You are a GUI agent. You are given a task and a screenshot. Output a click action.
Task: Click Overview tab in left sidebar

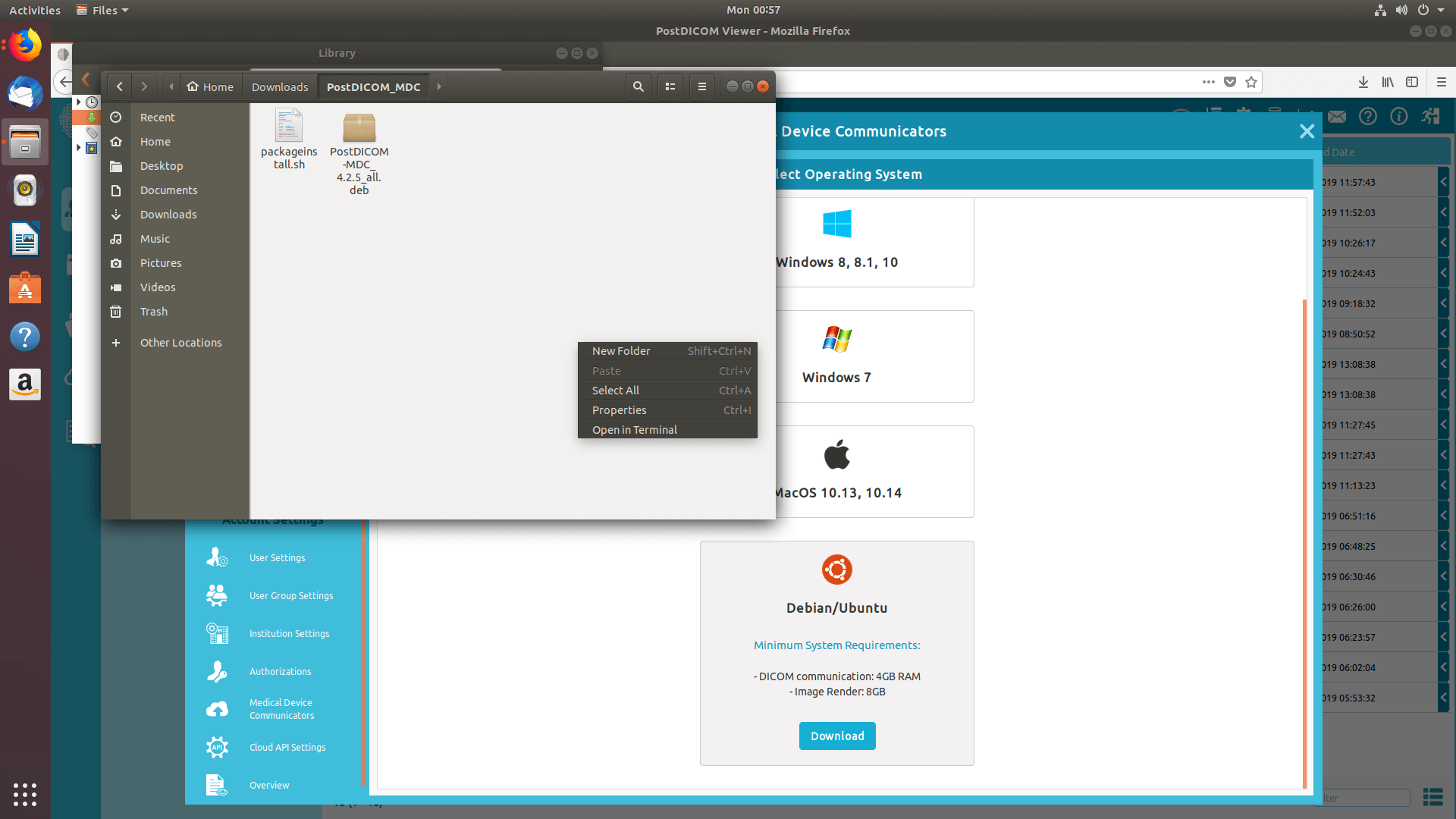270,786
